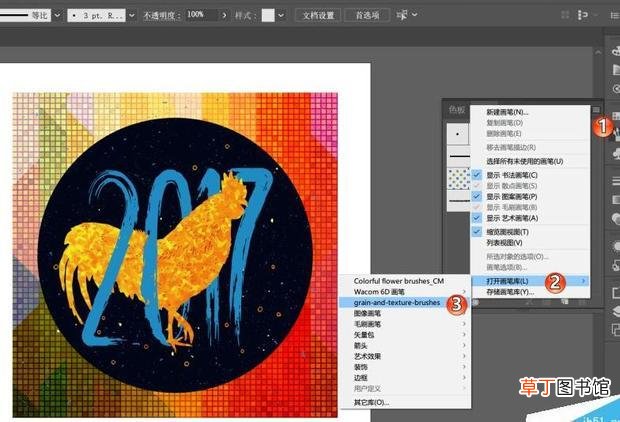Click the 样式 style swatch
The image size is (620, 422).
[x=268, y=15]
